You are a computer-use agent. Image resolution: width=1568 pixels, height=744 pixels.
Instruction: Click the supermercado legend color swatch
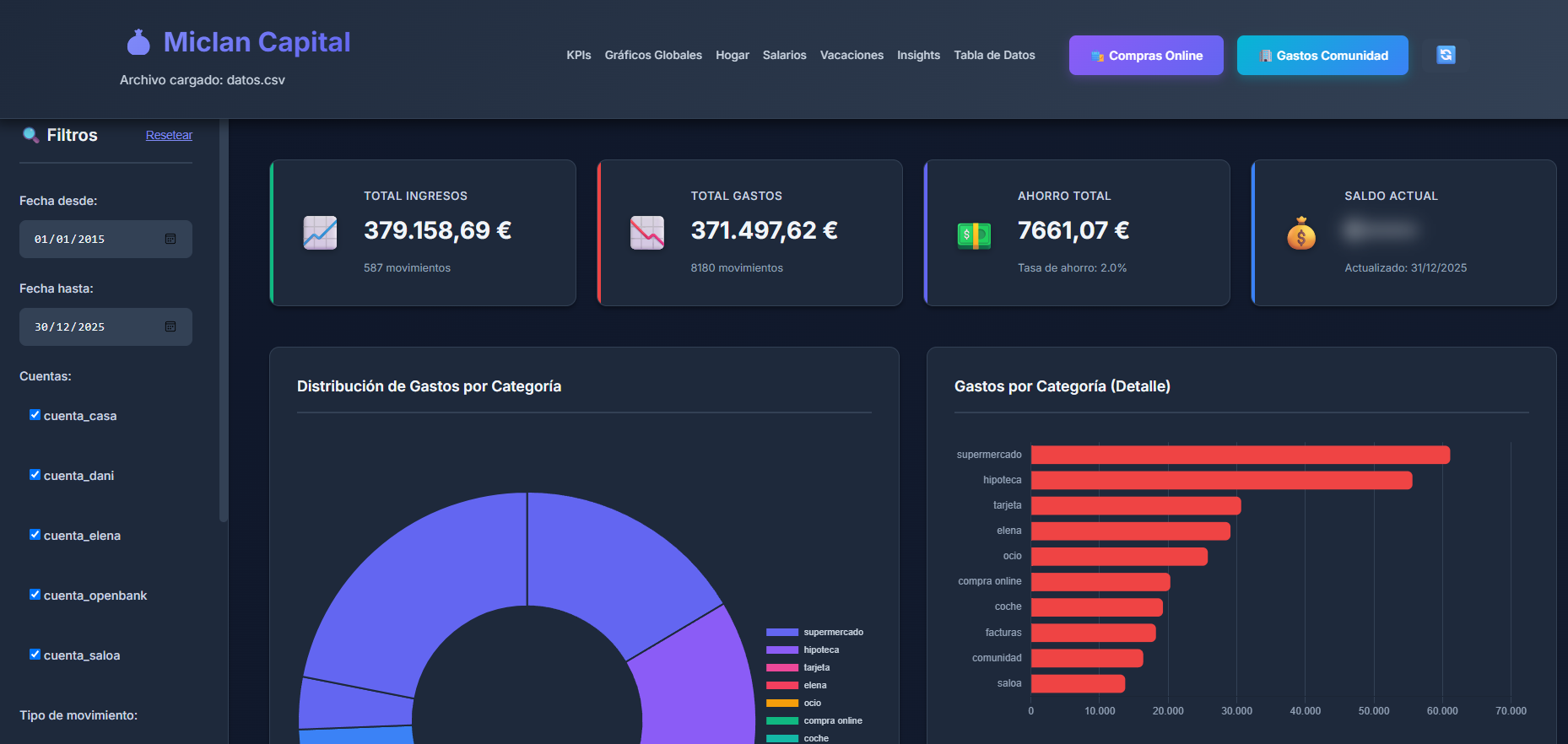[x=782, y=633]
